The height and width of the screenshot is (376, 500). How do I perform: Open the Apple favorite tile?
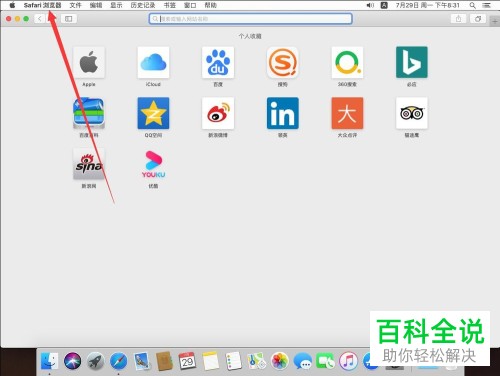click(89, 62)
